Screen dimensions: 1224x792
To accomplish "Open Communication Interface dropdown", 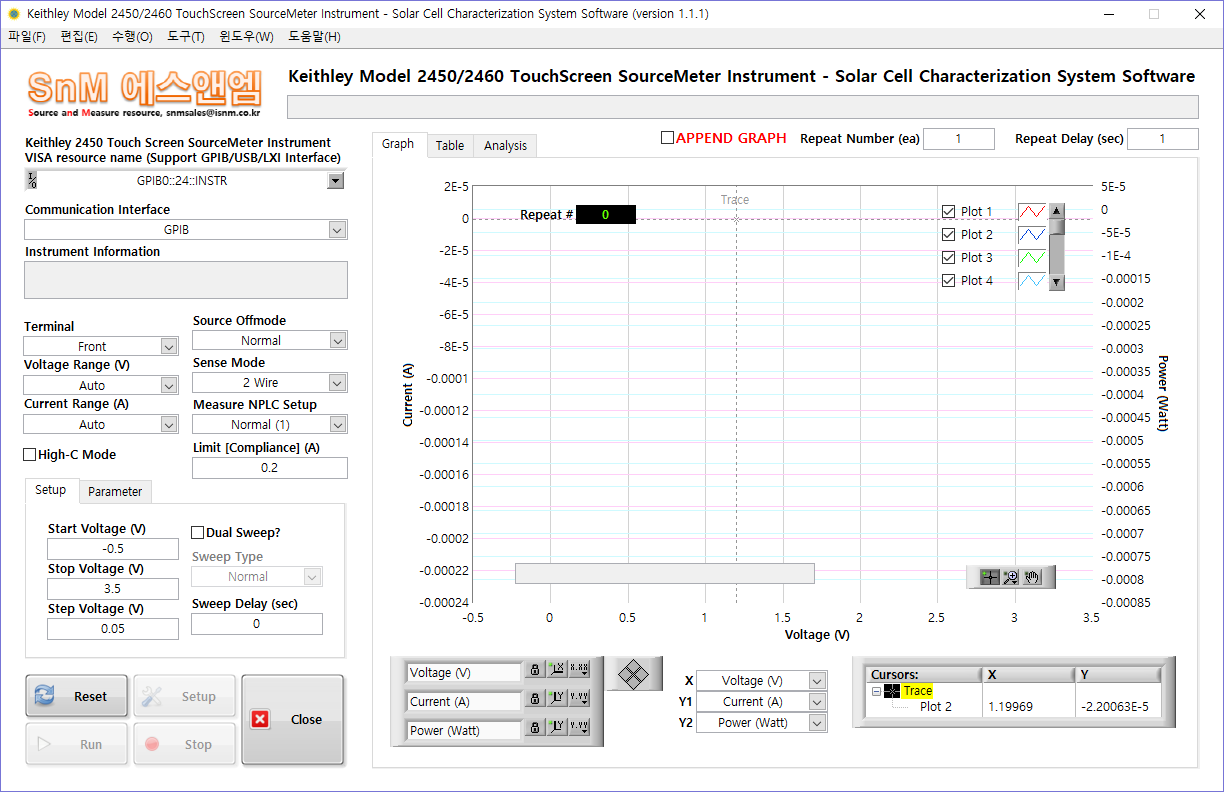I will (x=337, y=230).
